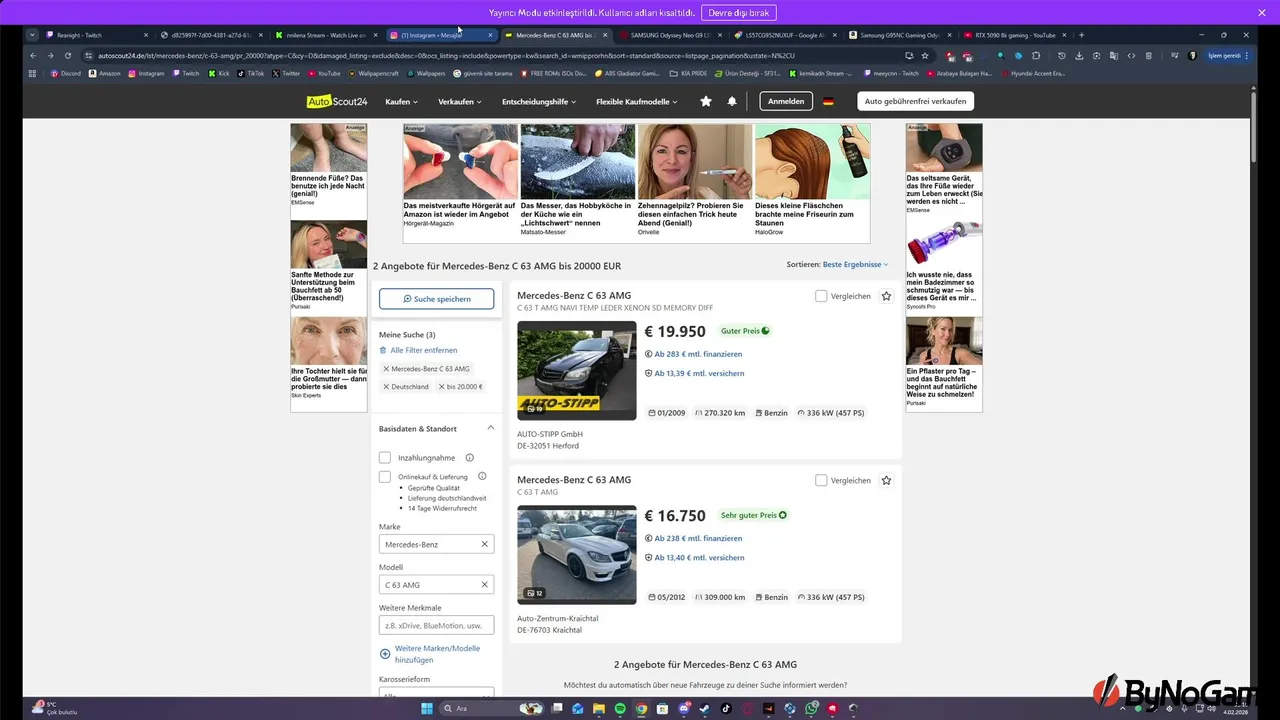The height and width of the screenshot is (720, 1280).
Task: Open File Explorer from the taskbar
Action: tap(599, 708)
